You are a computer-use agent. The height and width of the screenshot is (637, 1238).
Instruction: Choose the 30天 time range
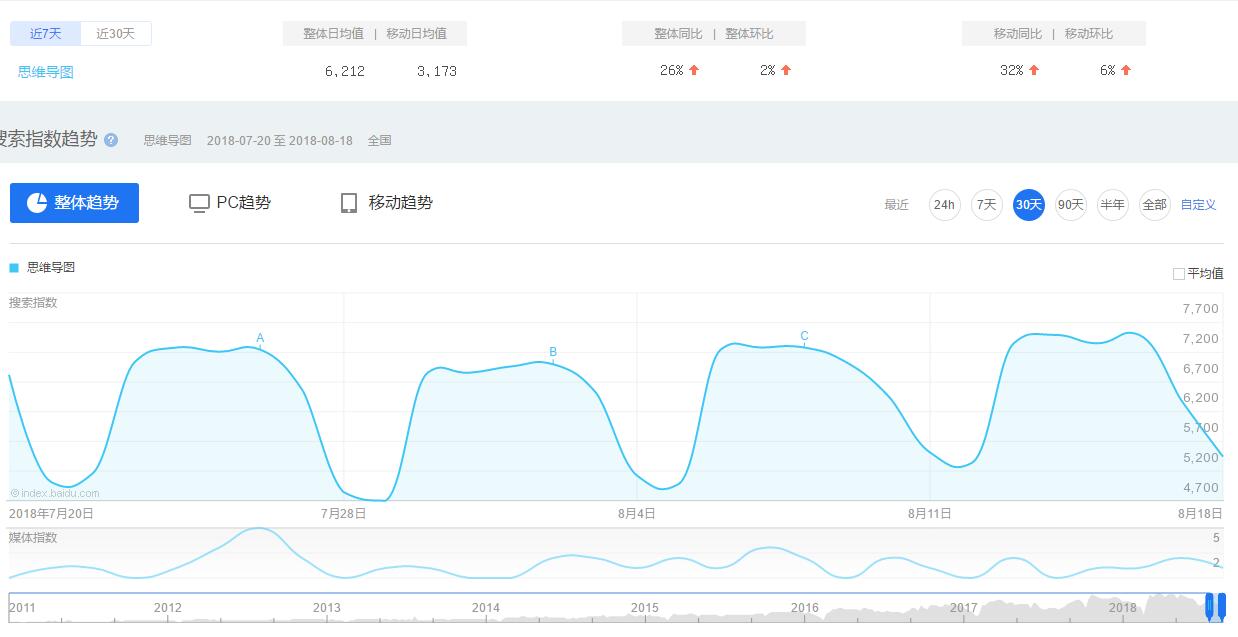pyautogui.click(x=1029, y=205)
